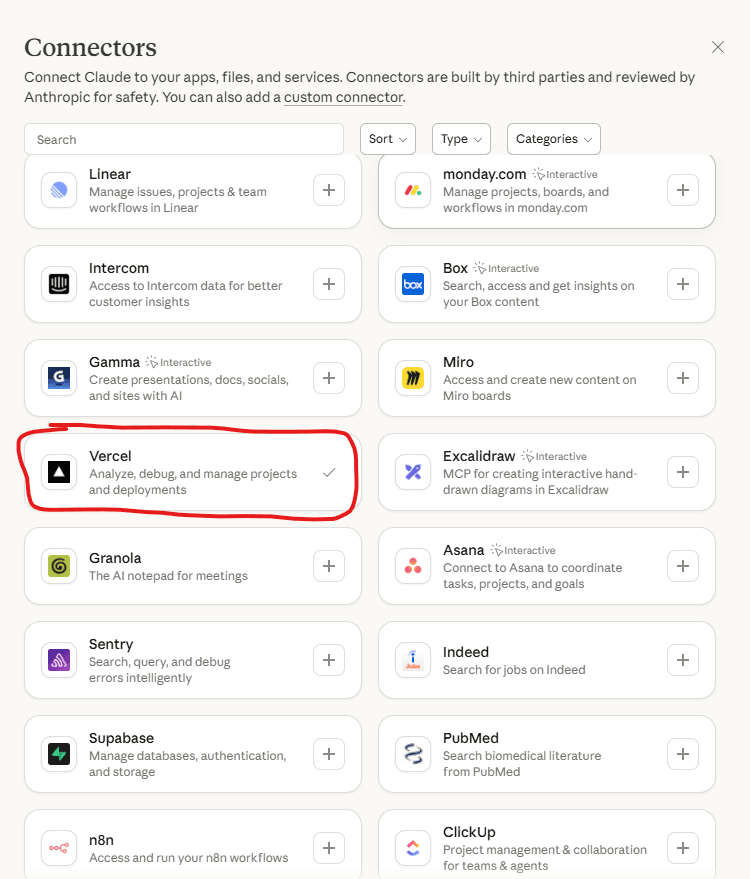Click the Sentry logo icon

coord(59,660)
